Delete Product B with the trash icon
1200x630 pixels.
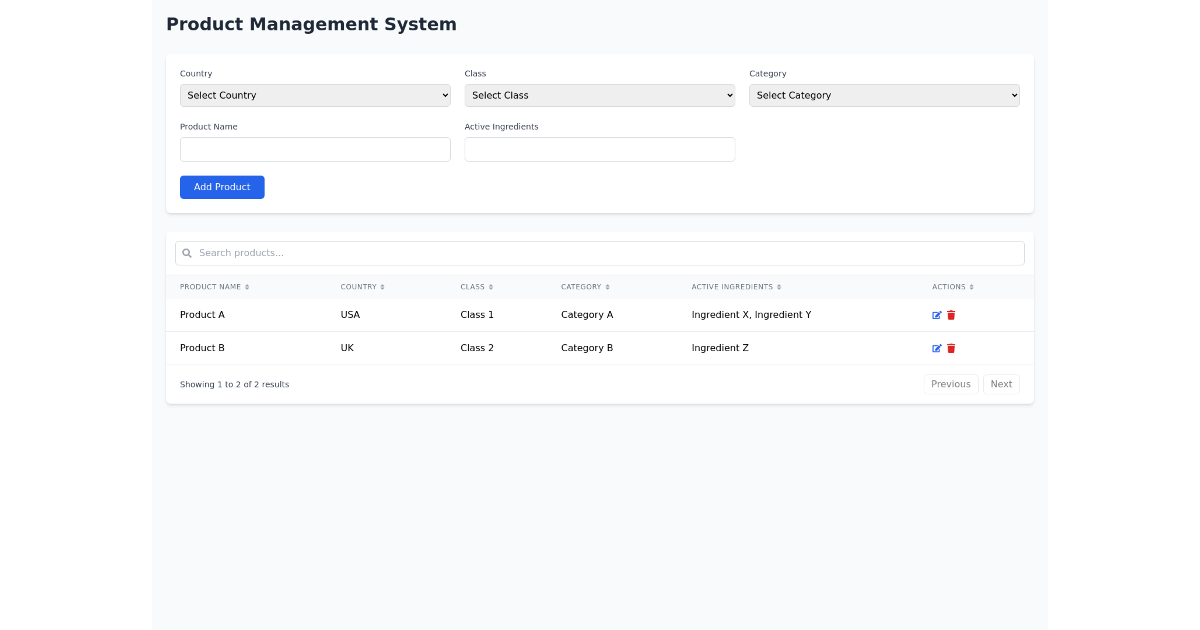pyautogui.click(x=950, y=348)
